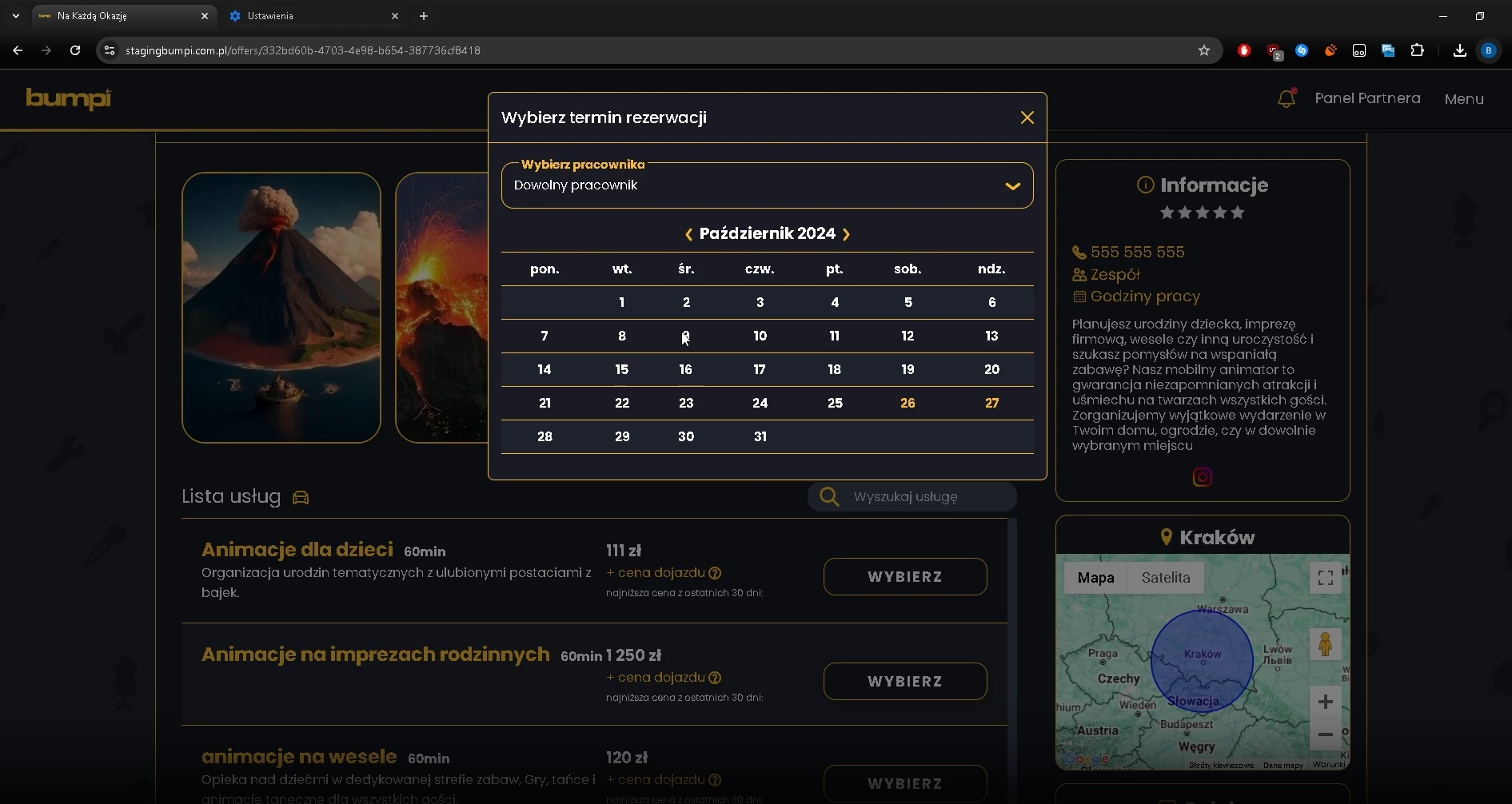
Task: Go to previous month in calendar
Action: 688,234
